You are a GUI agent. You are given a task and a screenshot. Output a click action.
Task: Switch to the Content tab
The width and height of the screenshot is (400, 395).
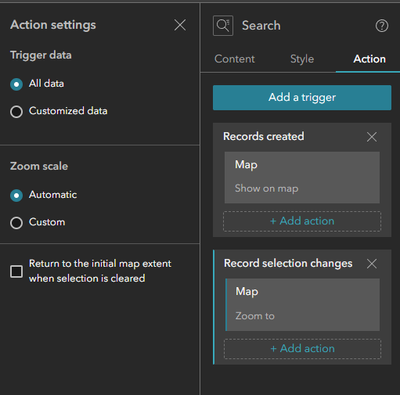[234, 59]
